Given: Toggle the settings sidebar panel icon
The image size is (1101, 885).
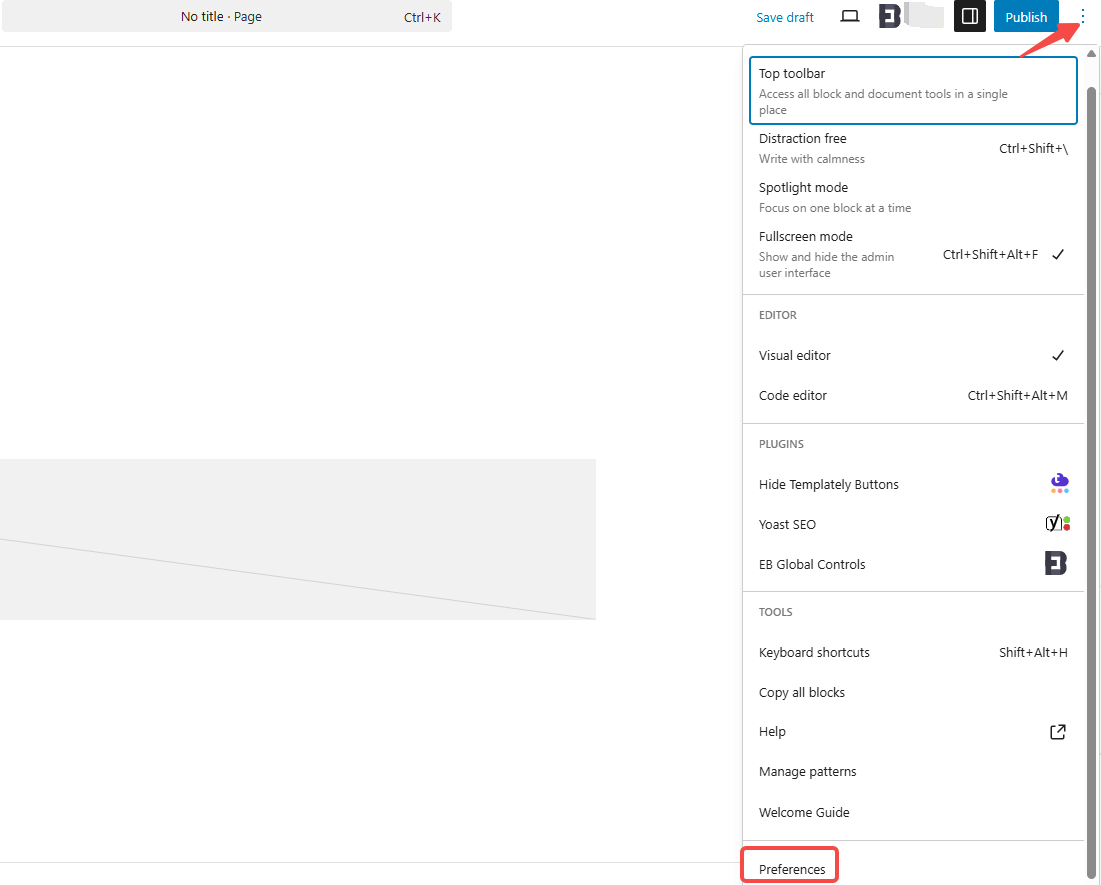Looking at the screenshot, I should point(969,16).
